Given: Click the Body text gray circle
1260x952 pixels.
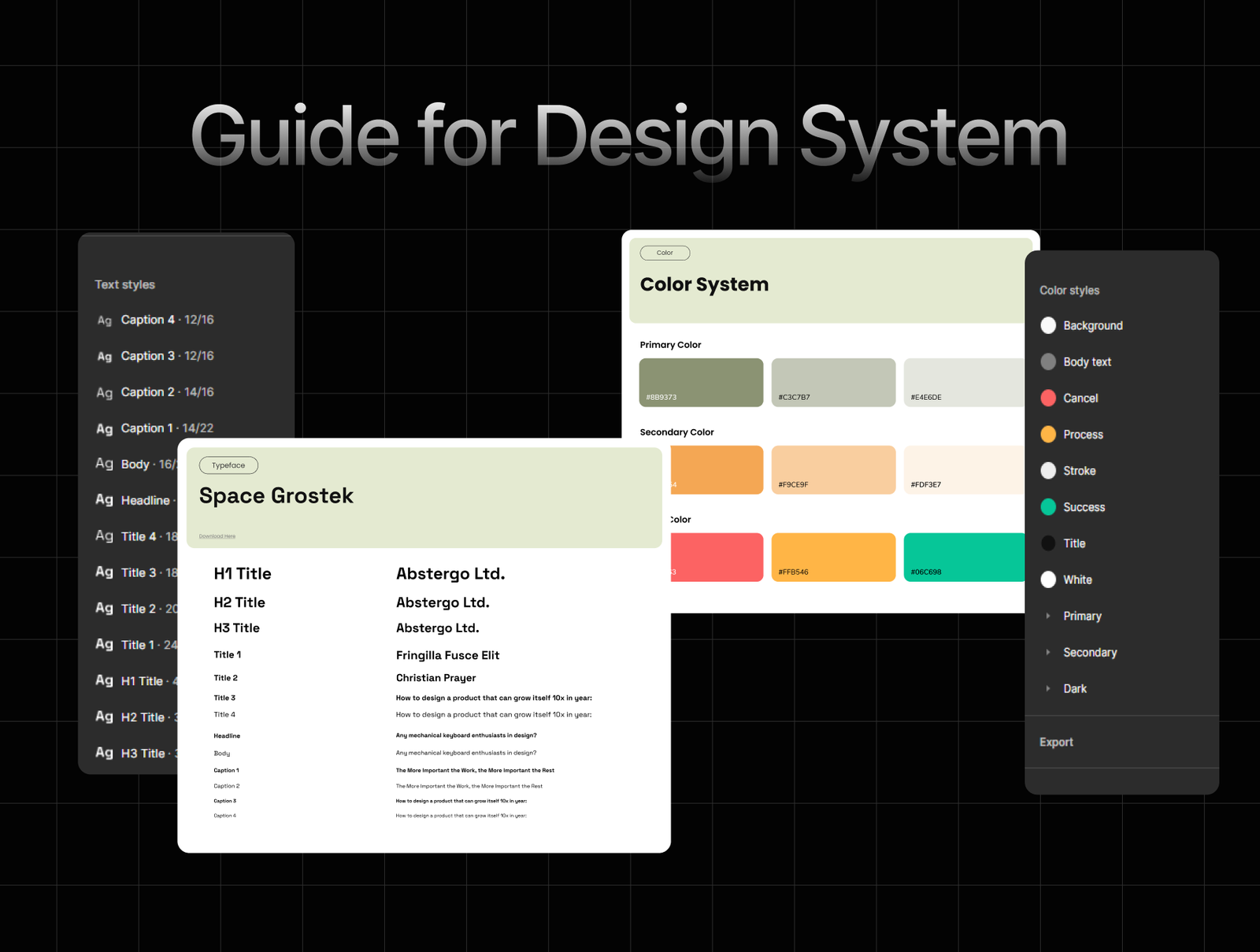Looking at the screenshot, I should pyautogui.click(x=1048, y=361).
